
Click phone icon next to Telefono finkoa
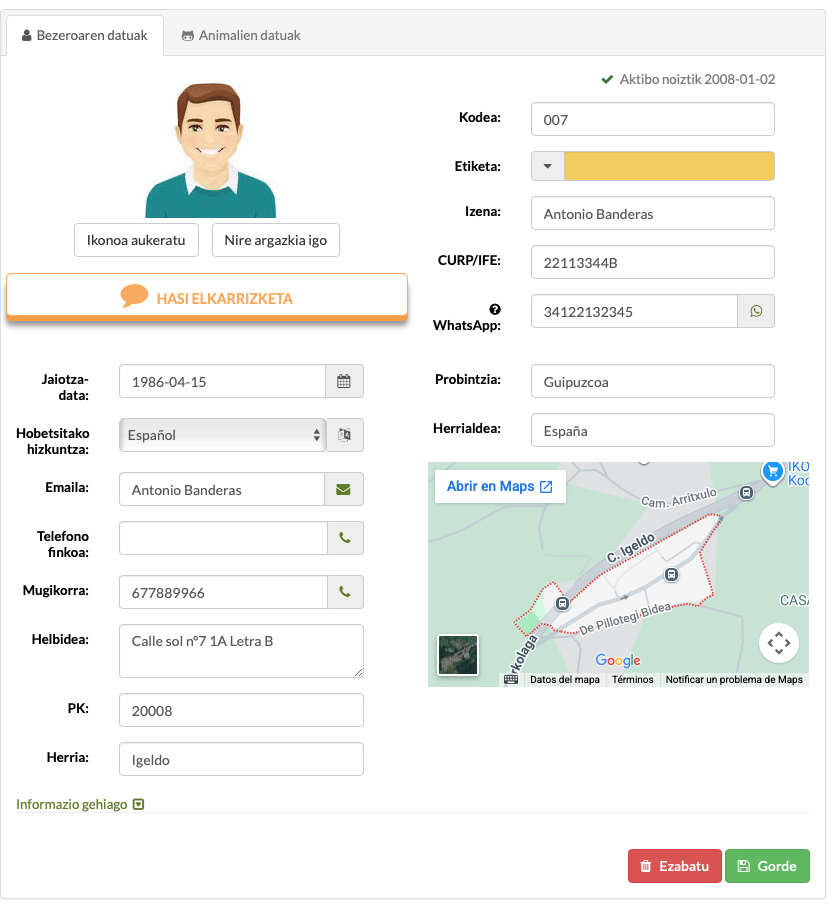click(x=344, y=538)
